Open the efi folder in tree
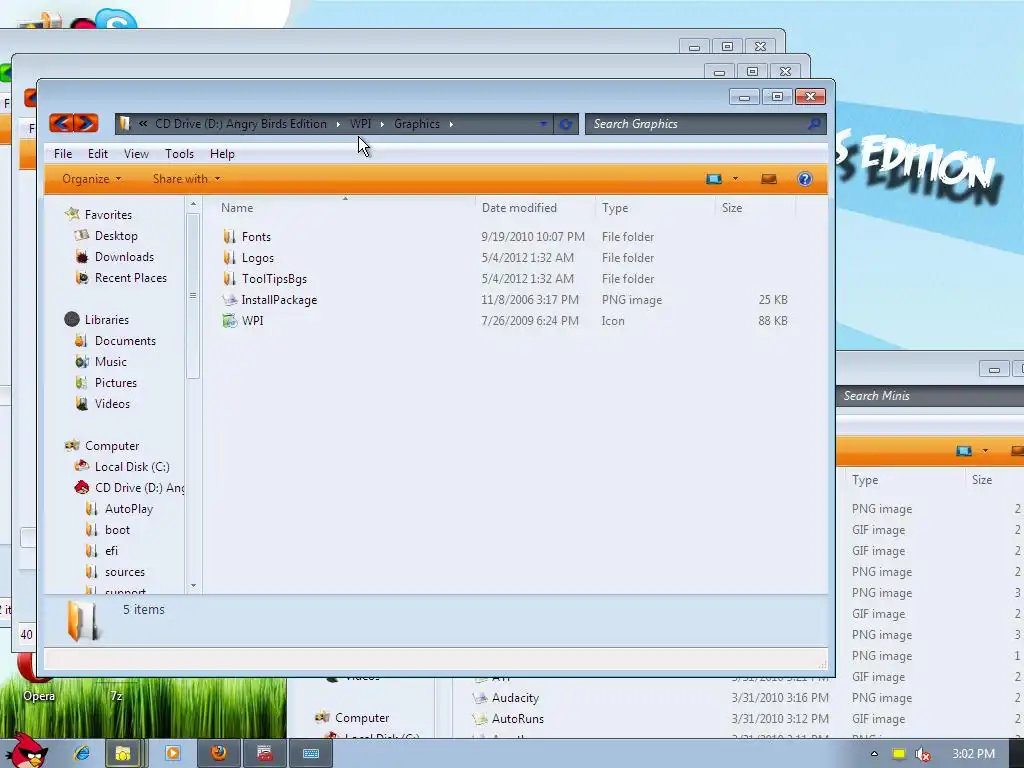Image resolution: width=1024 pixels, height=768 pixels. click(x=111, y=551)
